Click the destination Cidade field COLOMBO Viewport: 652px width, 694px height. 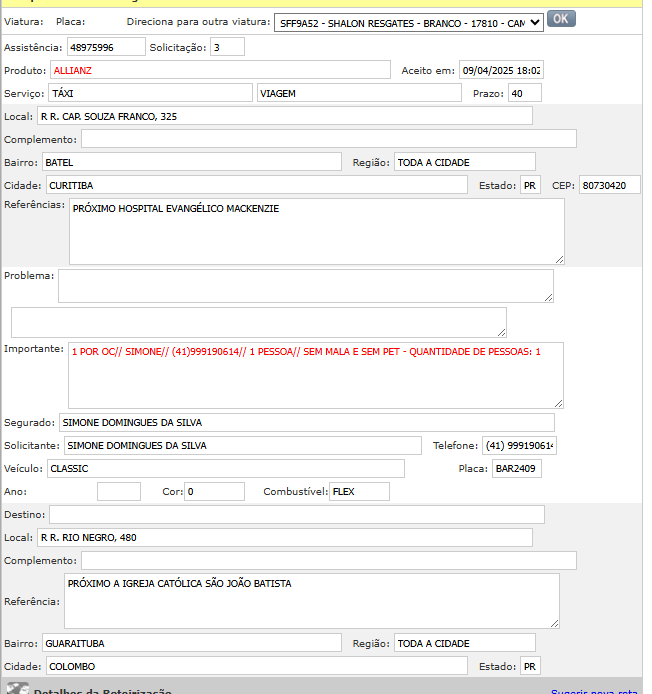coord(254,666)
